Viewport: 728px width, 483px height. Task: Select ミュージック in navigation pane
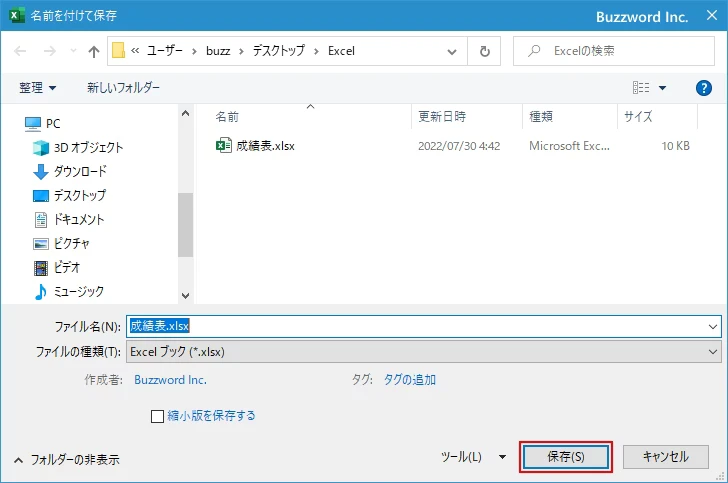(78, 291)
